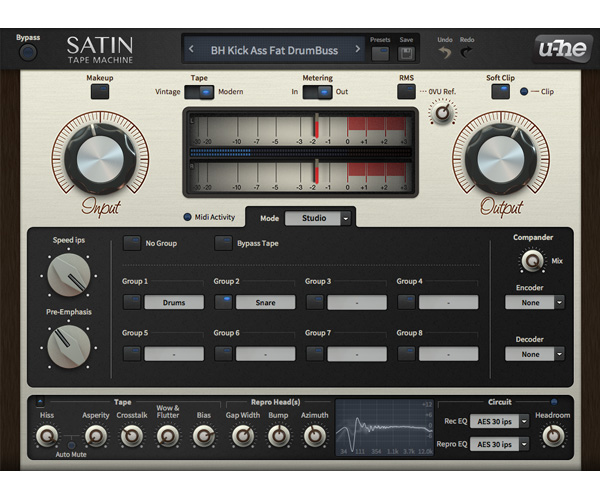Click the Asperity knob
Viewport: 600px width, 500px height.
tap(96, 436)
